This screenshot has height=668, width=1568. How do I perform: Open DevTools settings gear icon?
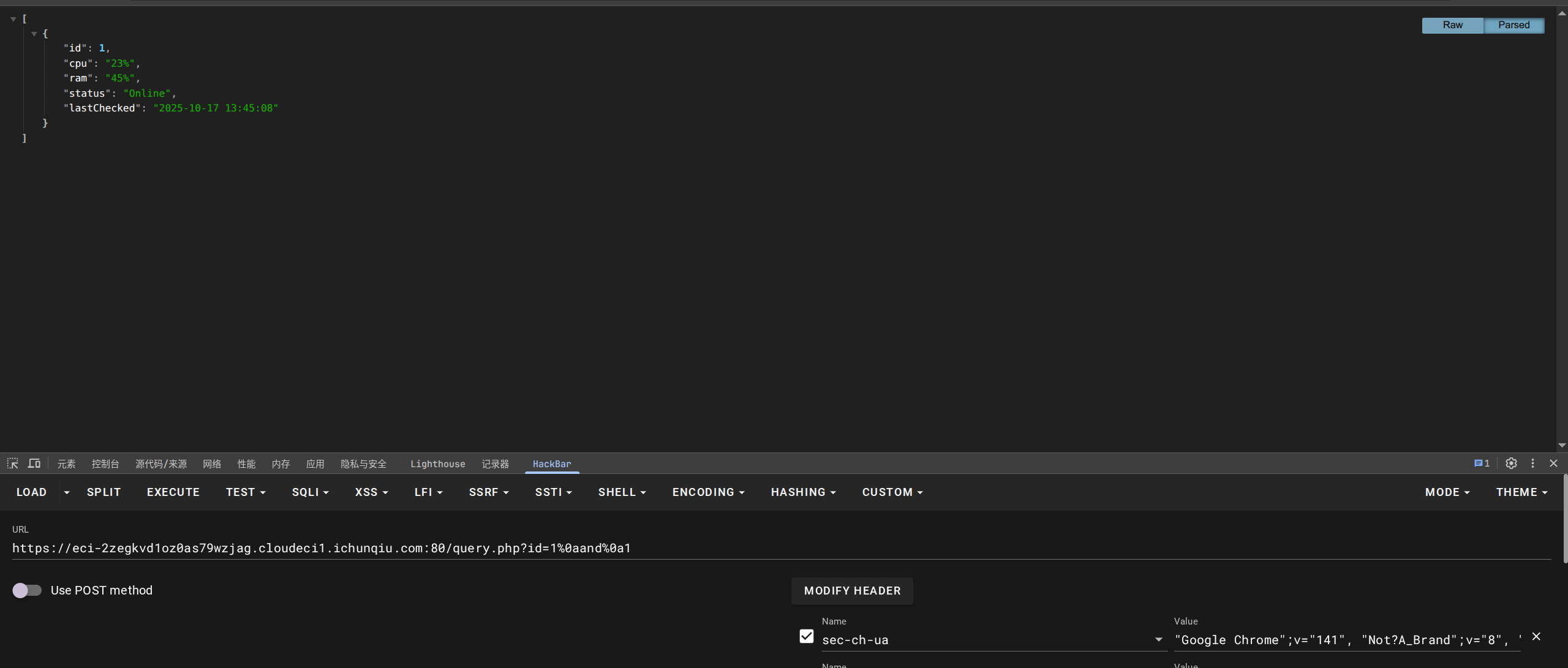[1511, 463]
